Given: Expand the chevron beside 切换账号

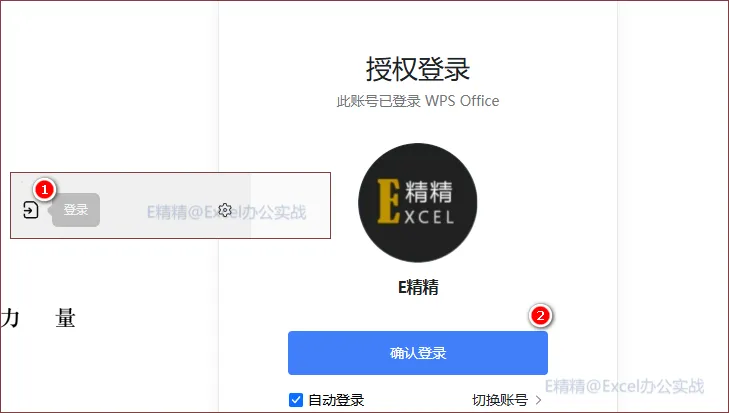Looking at the screenshot, I should coord(538,400).
